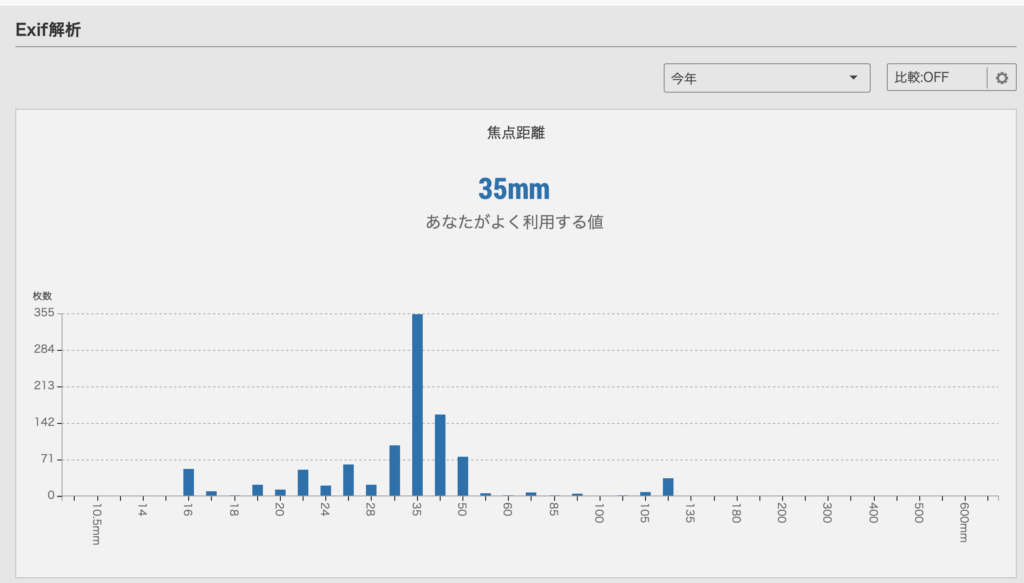The width and height of the screenshot is (1024, 583).
Task: Click the Exif解析 section heading
Action: pos(48,30)
